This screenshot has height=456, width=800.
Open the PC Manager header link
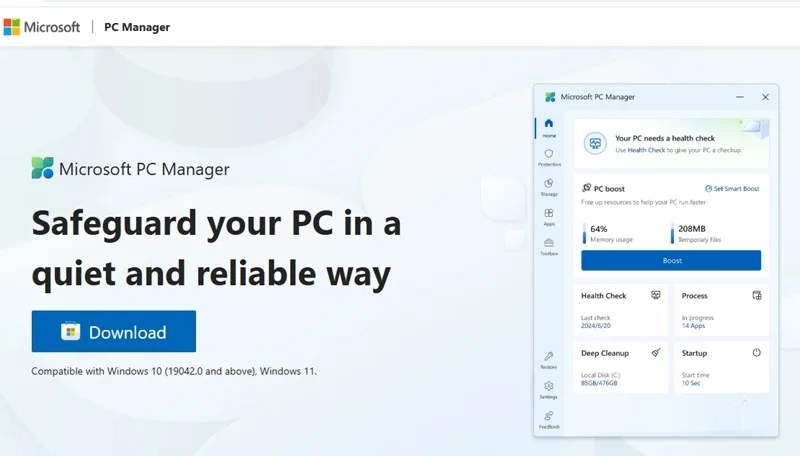tap(137, 27)
